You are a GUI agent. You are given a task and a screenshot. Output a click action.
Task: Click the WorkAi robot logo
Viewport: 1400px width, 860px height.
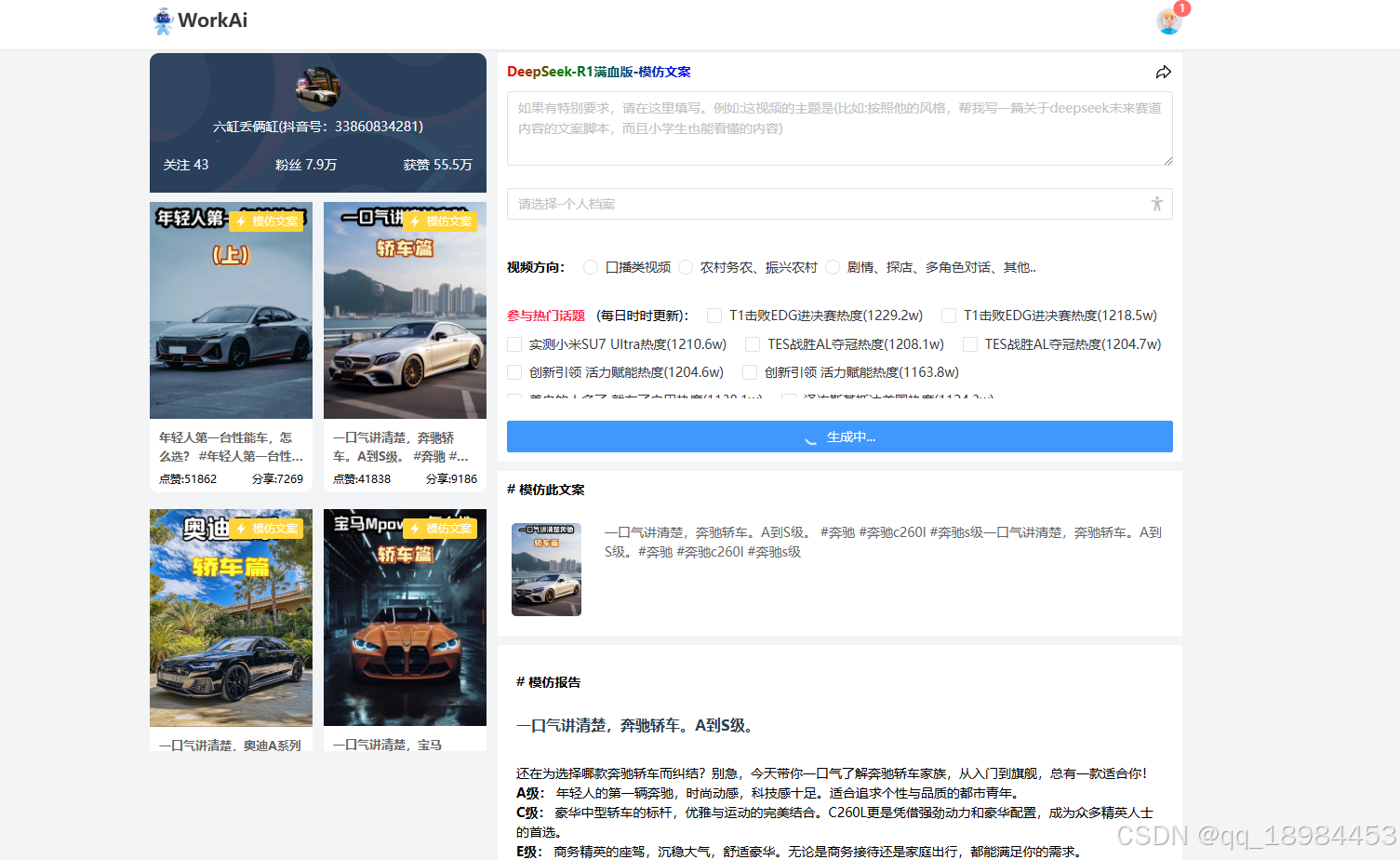coord(164,20)
